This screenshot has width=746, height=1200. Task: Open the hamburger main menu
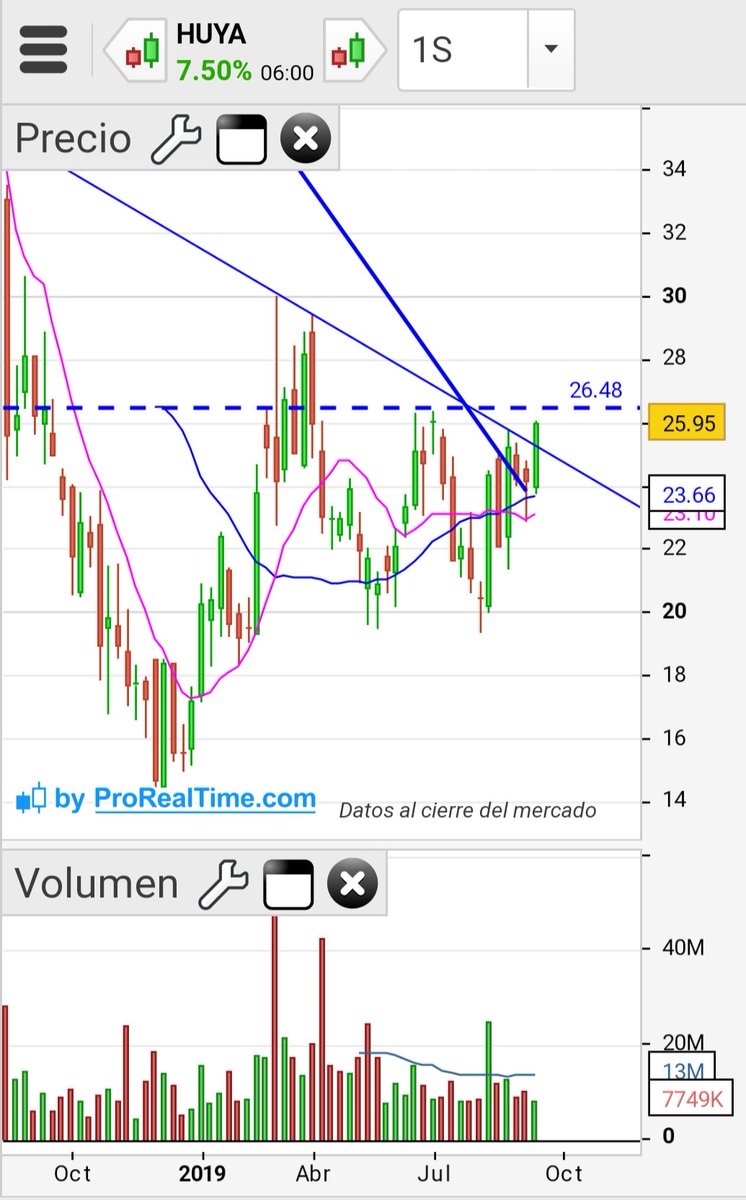[44, 48]
